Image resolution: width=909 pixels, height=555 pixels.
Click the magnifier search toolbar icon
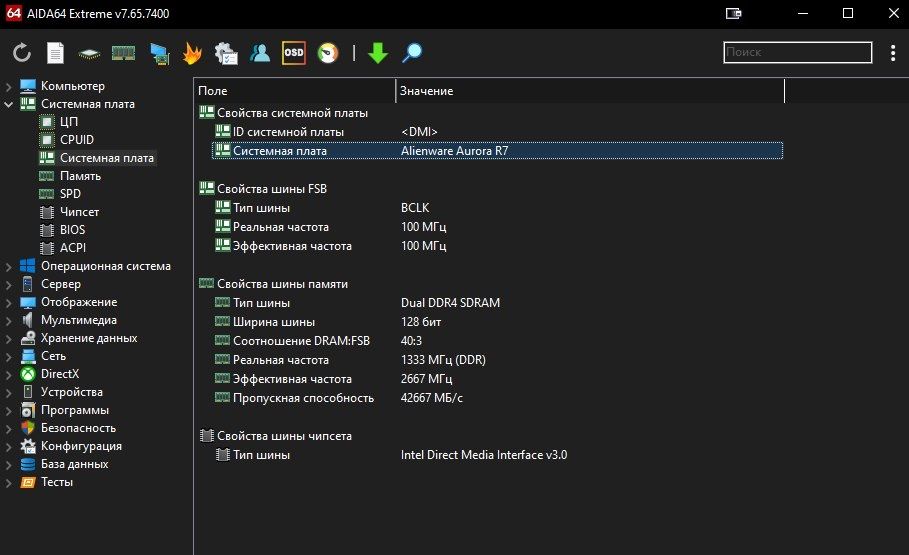(x=412, y=53)
